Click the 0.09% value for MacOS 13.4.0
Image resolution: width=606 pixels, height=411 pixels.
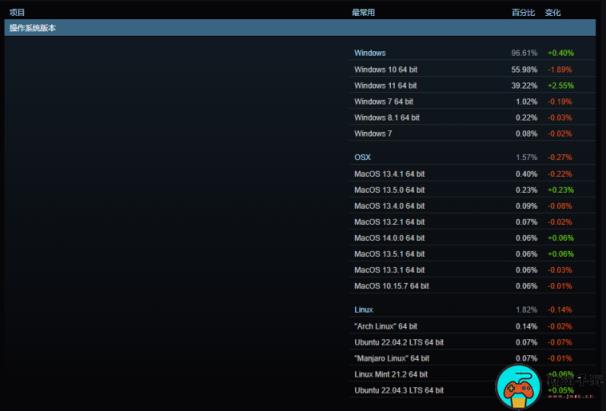click(526, 206)
